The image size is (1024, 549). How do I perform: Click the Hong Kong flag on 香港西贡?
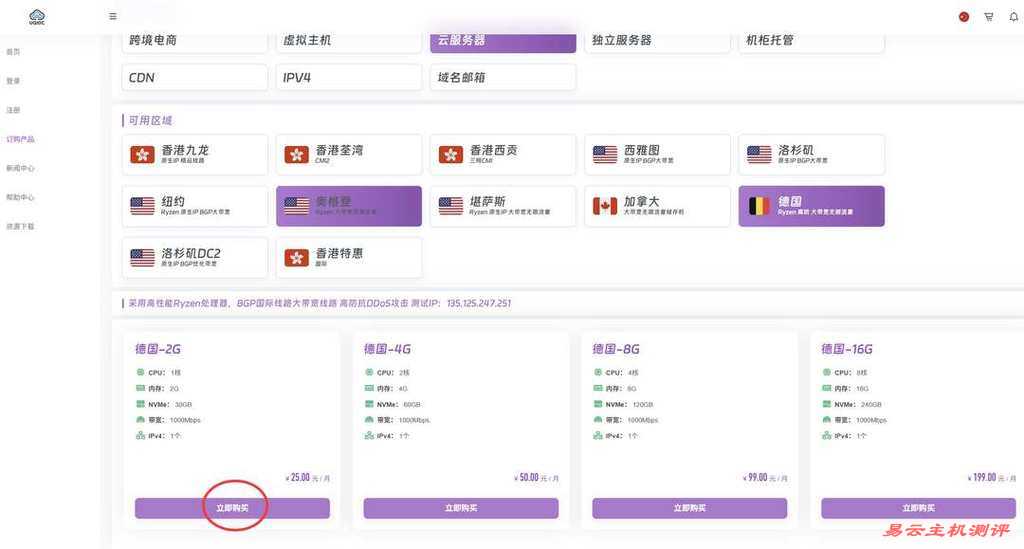click(451, 155)
